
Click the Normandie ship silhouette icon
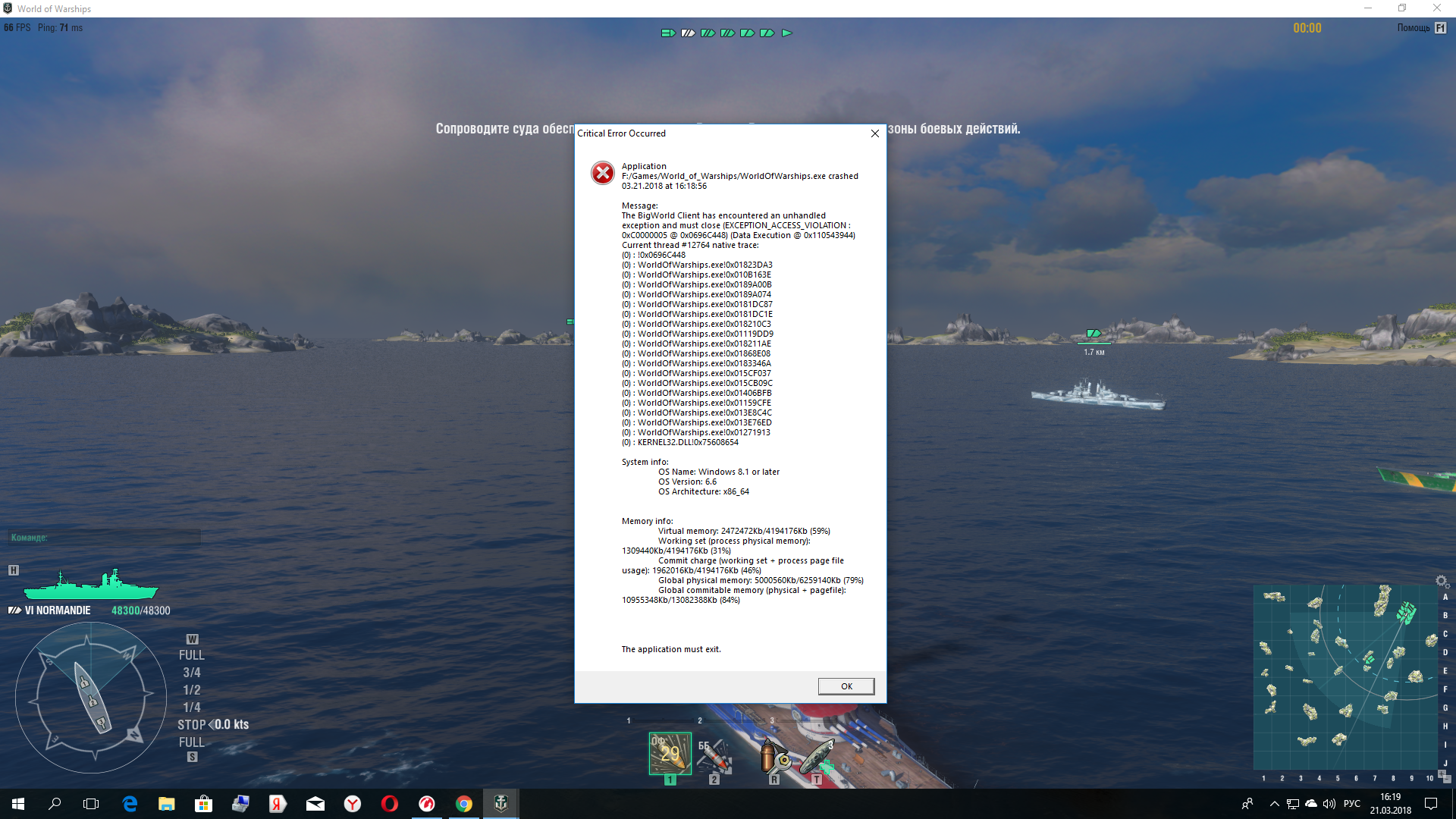tap(91, 585)
